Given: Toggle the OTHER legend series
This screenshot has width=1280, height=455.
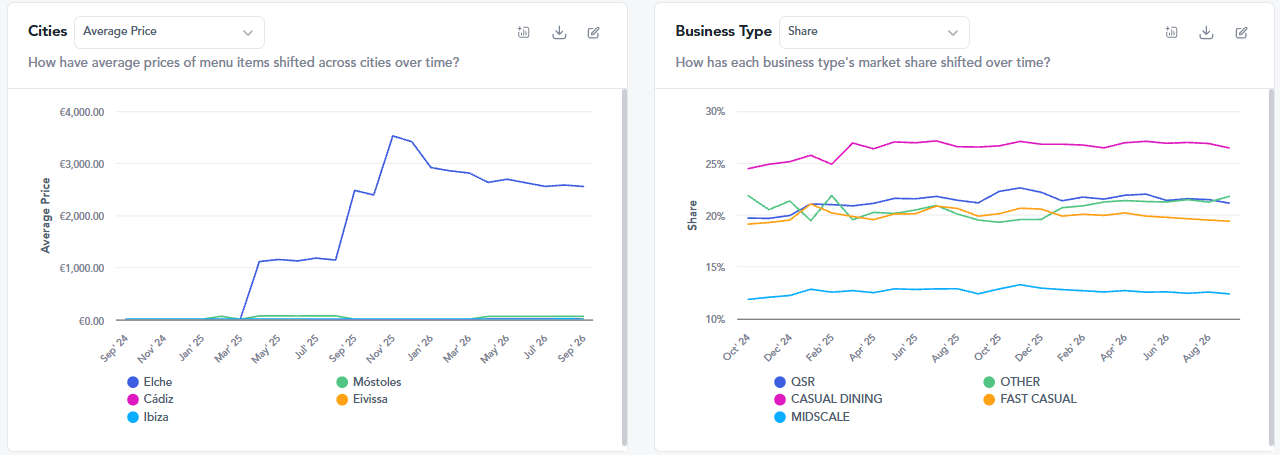Looking at the screenshot, I should coord(1012,382).
